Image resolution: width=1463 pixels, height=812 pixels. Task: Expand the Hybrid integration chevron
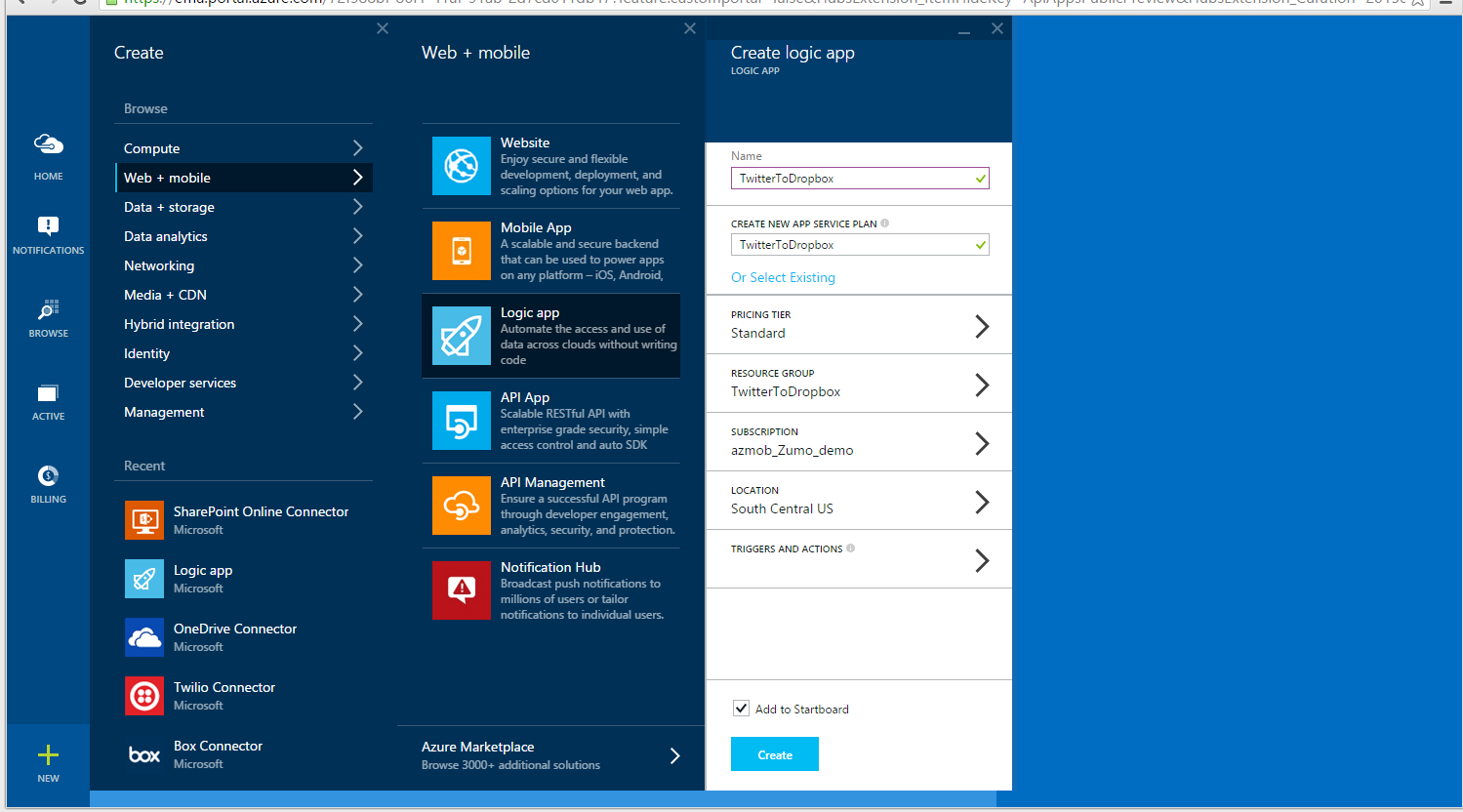[358, 324]
